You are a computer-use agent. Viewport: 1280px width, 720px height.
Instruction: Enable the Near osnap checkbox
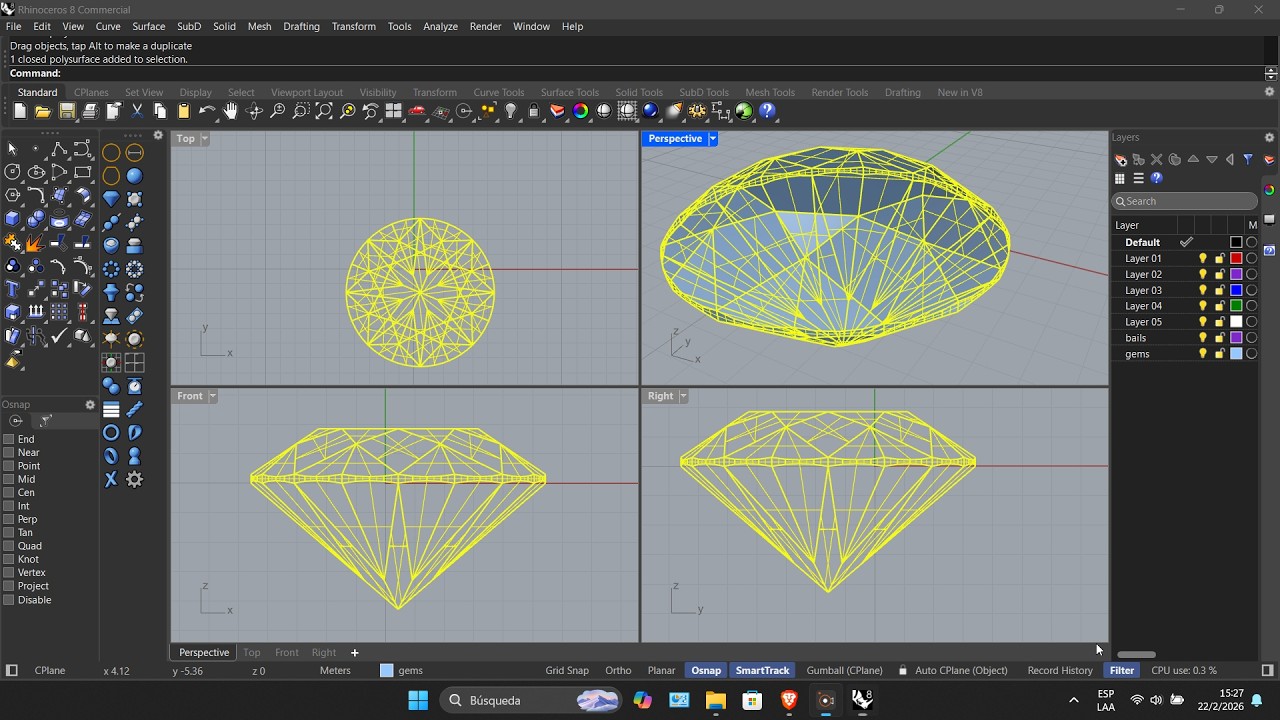click(9, 452)
